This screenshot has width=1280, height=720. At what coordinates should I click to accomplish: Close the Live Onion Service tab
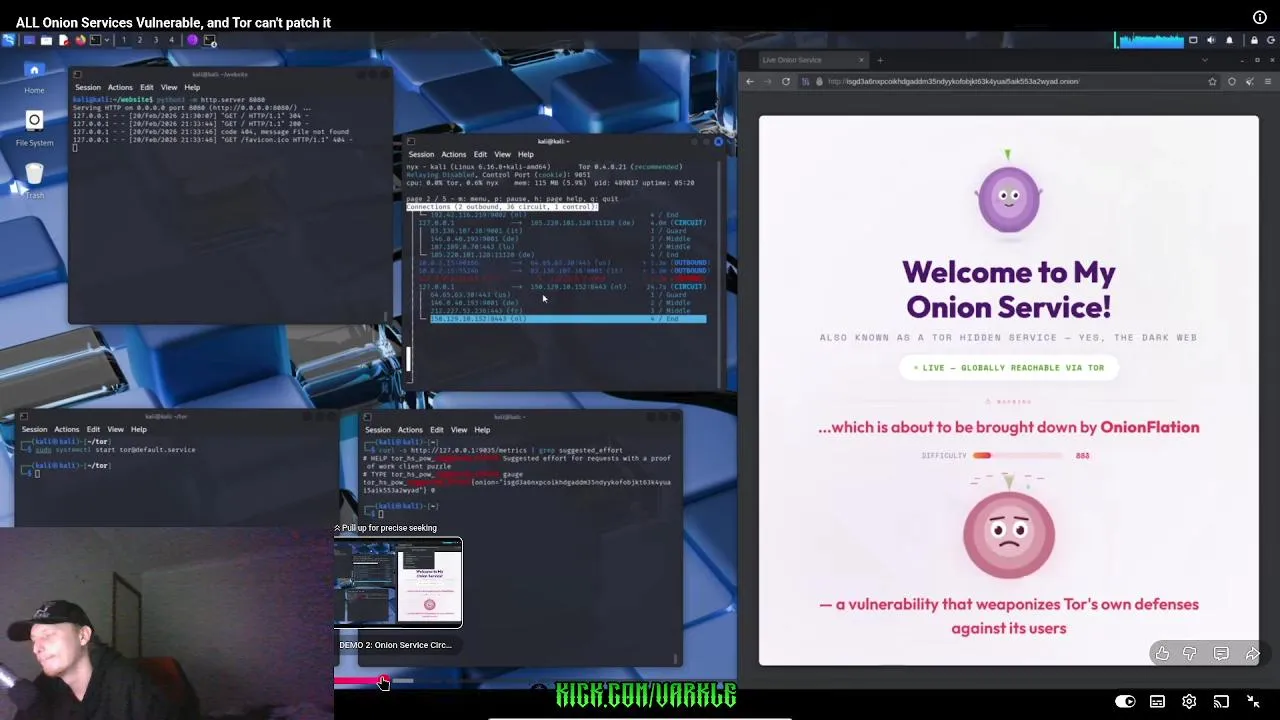[x=861, y=60]
